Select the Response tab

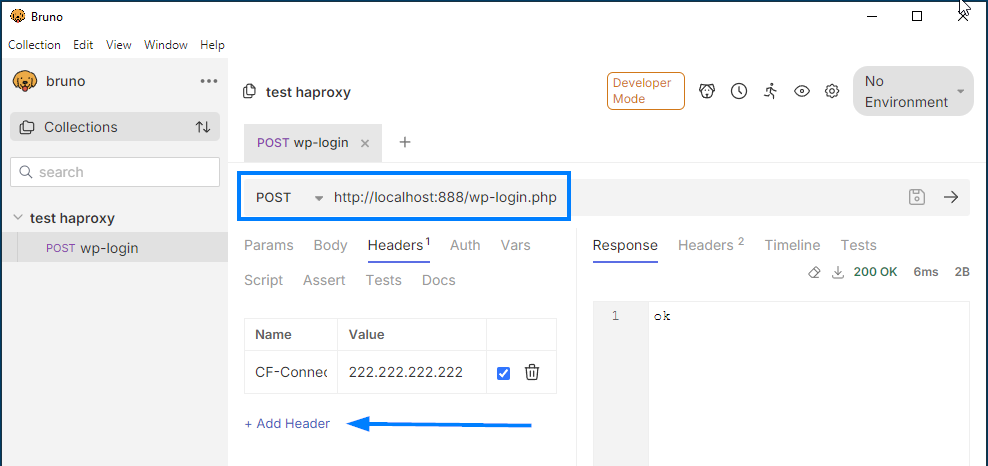click(x=625, y=246)
